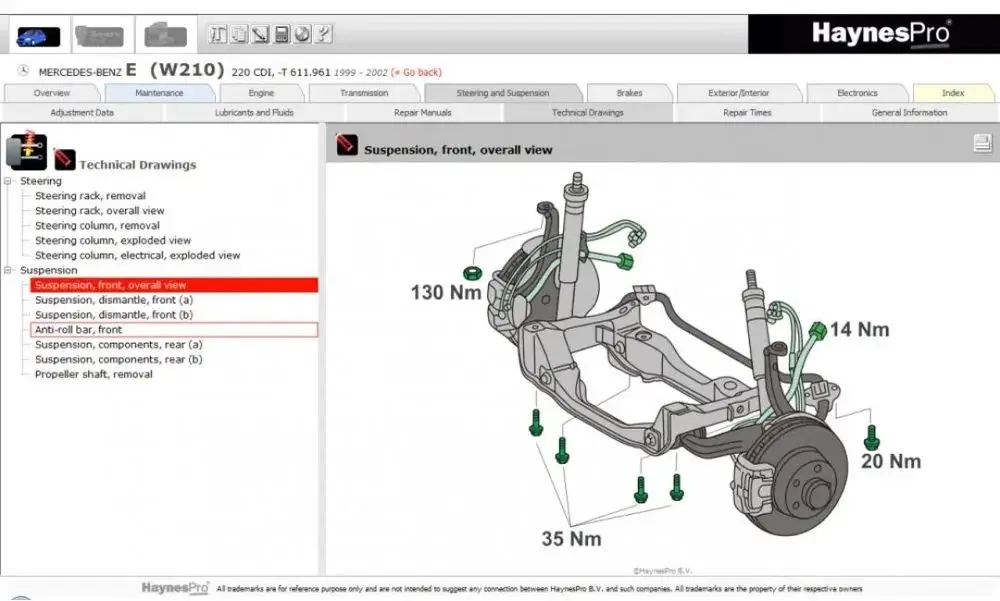The image size is (1000, 601).
Task: Open the calculator toolbar icon
Action: 281,34
